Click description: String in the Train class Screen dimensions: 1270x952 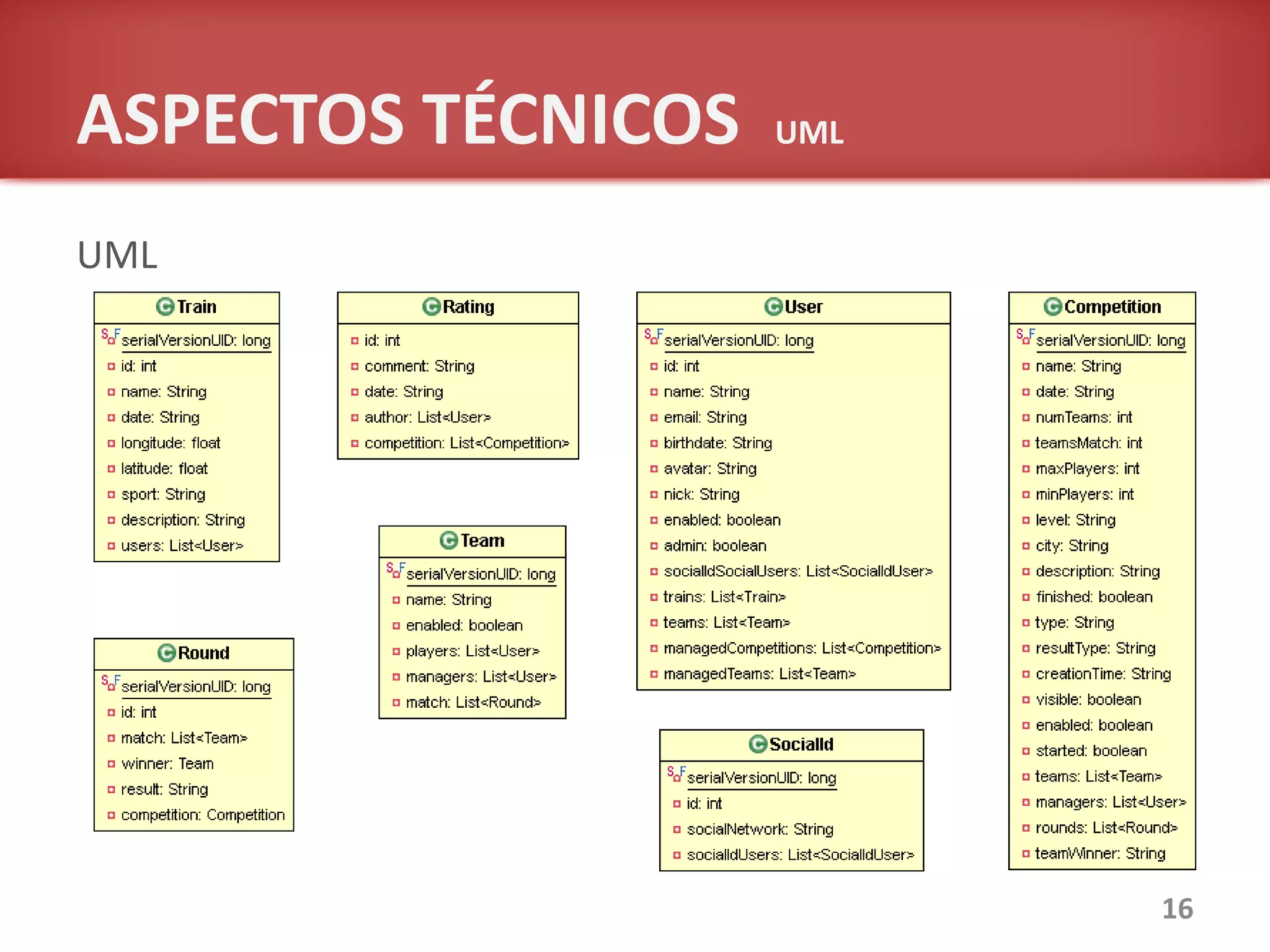pos(183,520)
